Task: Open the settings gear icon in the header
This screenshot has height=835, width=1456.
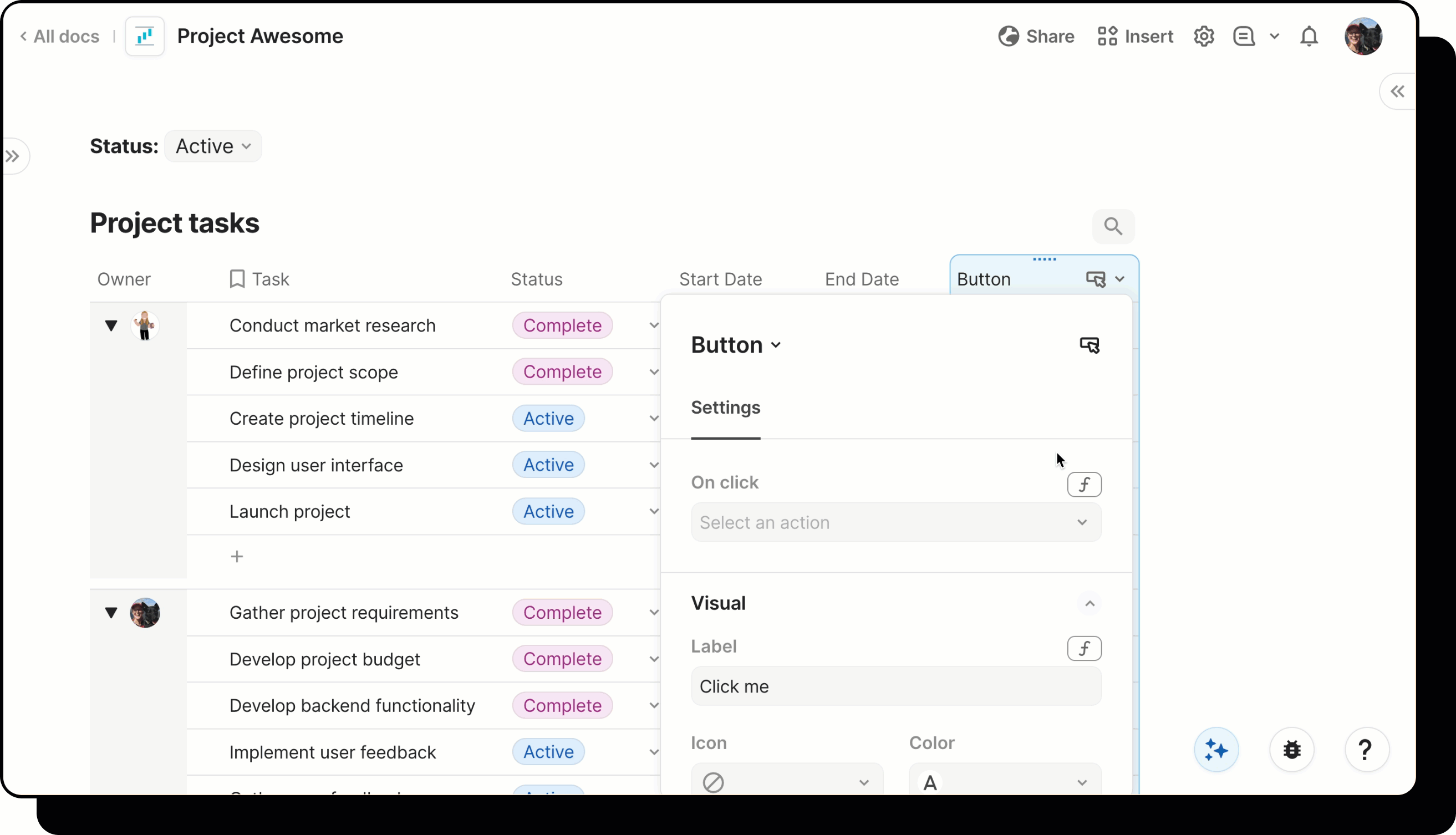Action: (1204, 36)
